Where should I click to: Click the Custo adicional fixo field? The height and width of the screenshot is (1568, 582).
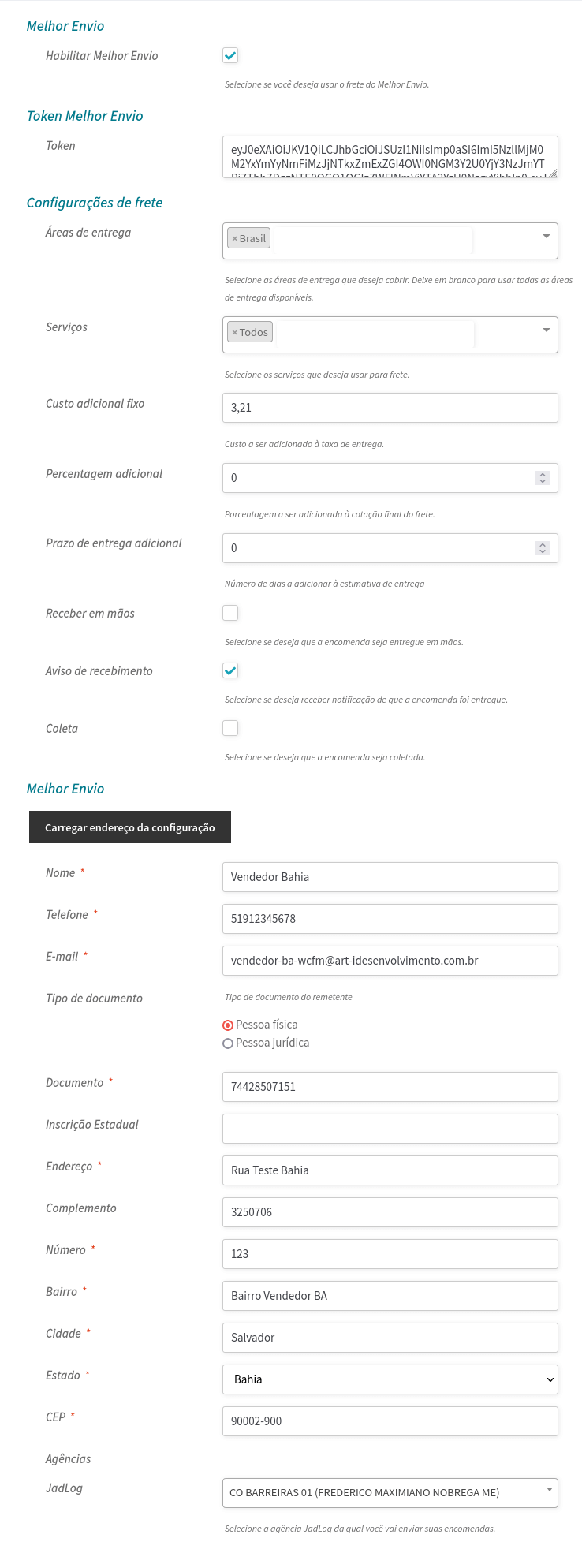pos(390,408)
